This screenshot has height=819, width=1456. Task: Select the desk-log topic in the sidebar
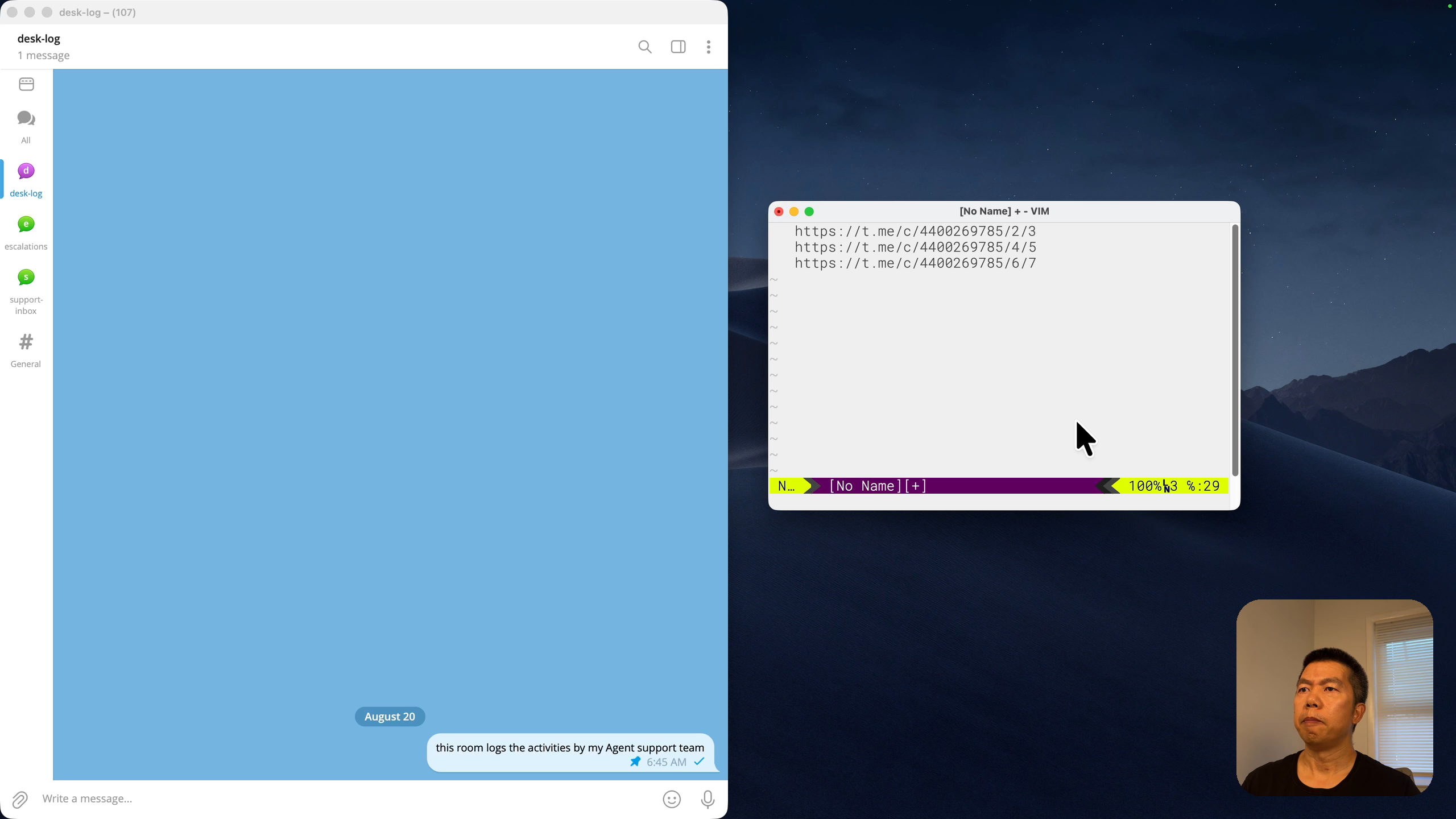pyautogui.click(x=26, y=180)
